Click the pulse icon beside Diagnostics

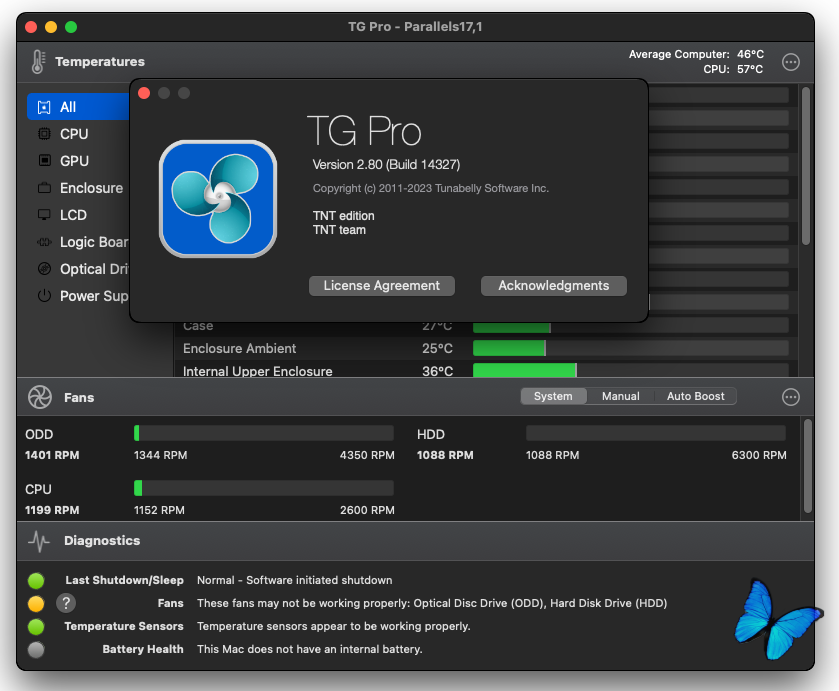pyautogui.click(x=39, y=541)
